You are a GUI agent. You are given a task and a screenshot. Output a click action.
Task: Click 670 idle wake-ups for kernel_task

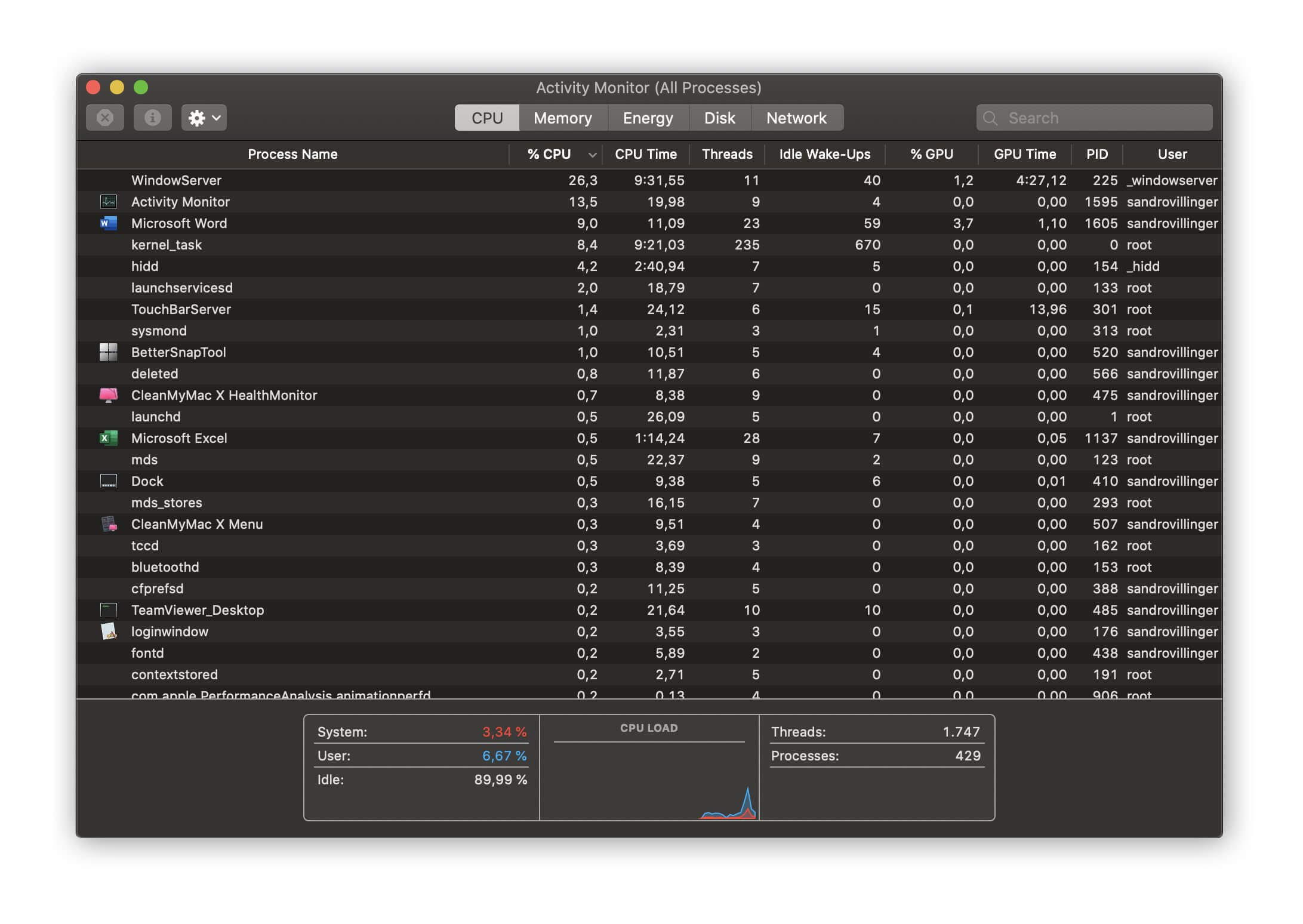[x=867, y=245]
